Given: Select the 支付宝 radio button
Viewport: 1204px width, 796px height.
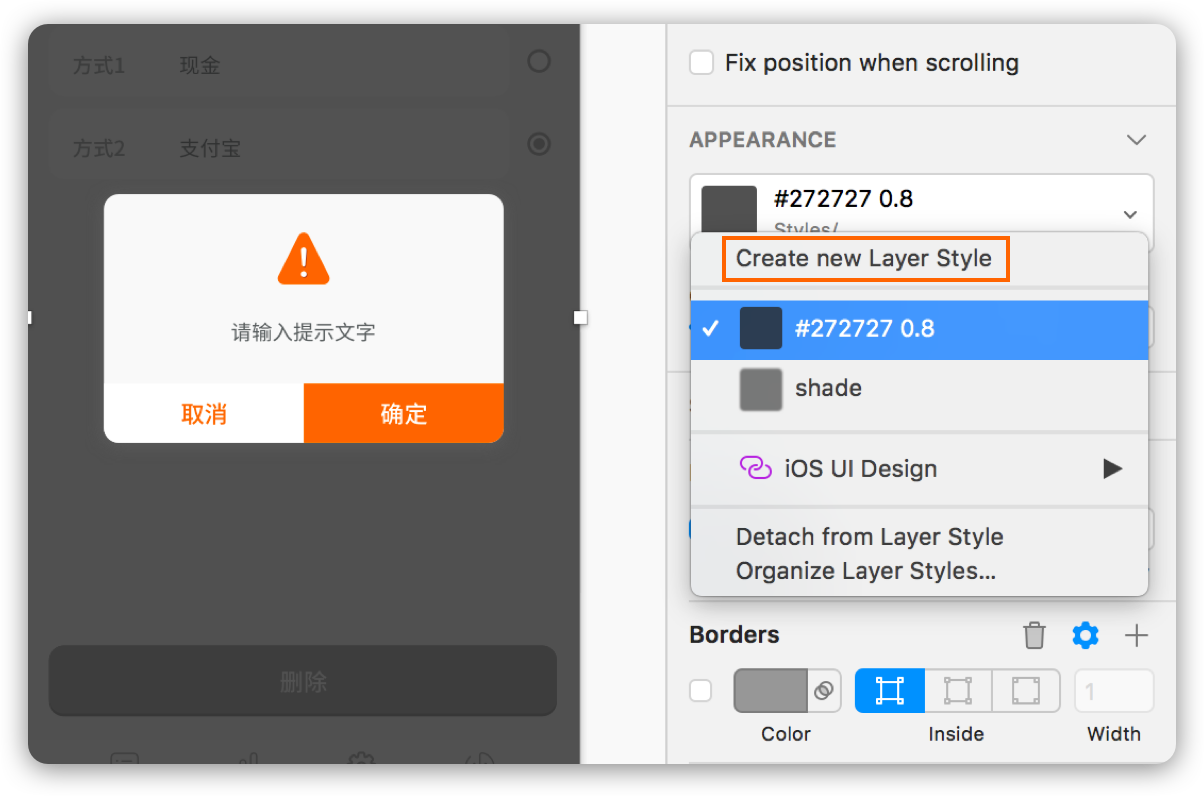Looking at the screenshot, I should 539,145.
